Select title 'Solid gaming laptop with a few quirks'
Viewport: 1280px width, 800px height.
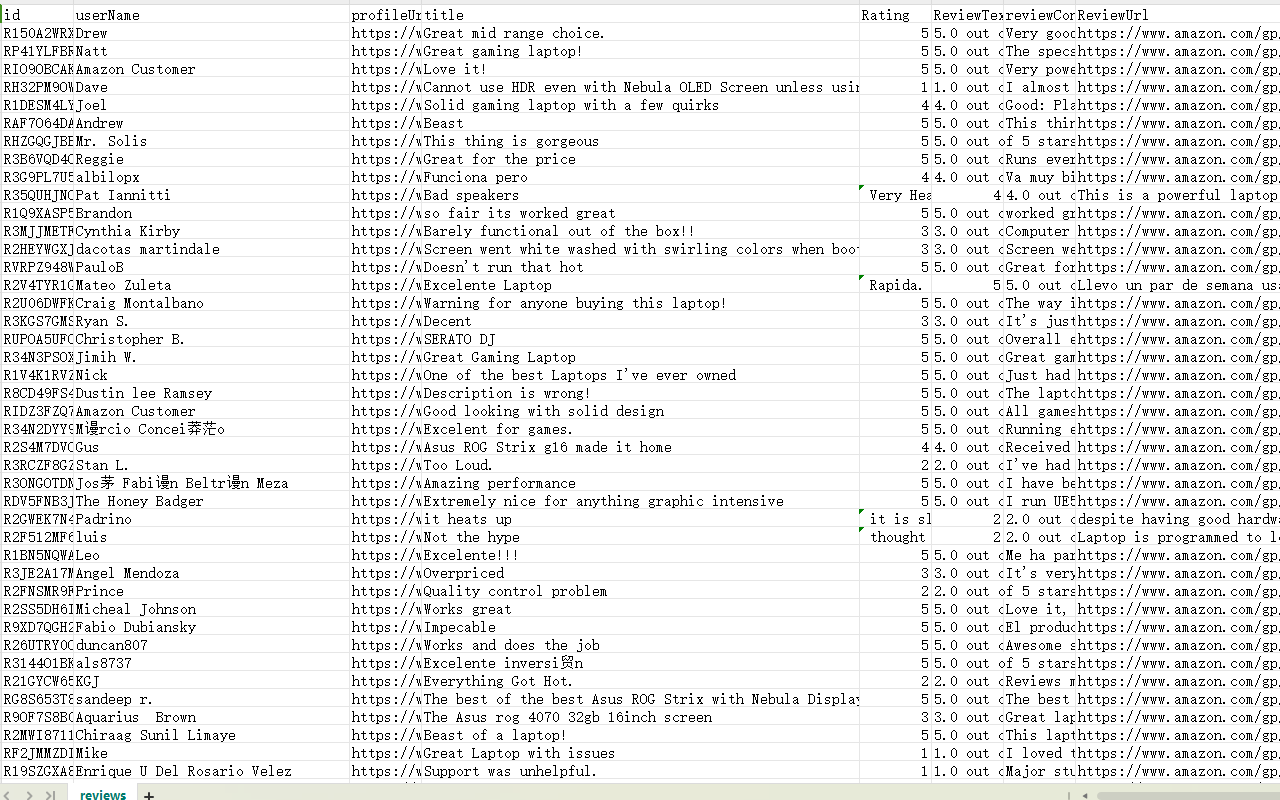point(641,105)
